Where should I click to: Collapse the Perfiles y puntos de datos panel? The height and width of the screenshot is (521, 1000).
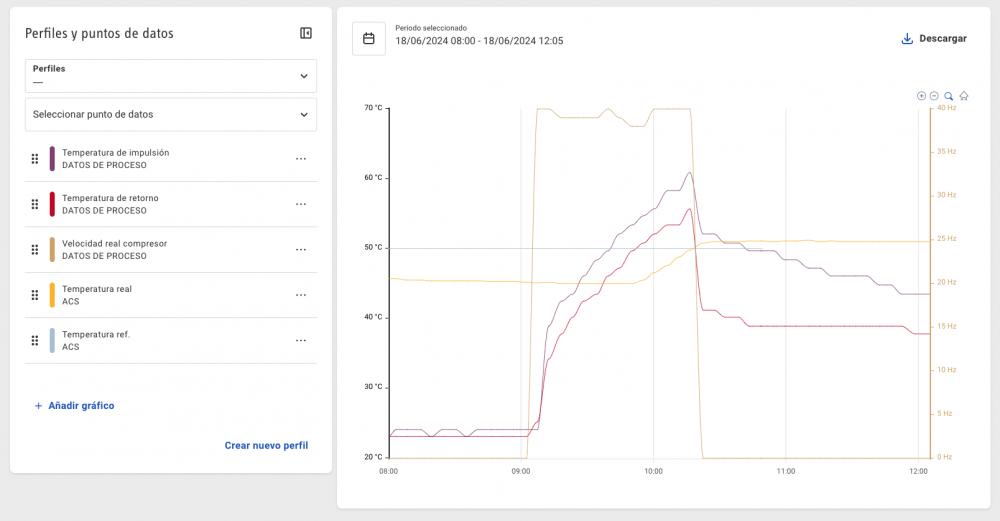point(306,33)
